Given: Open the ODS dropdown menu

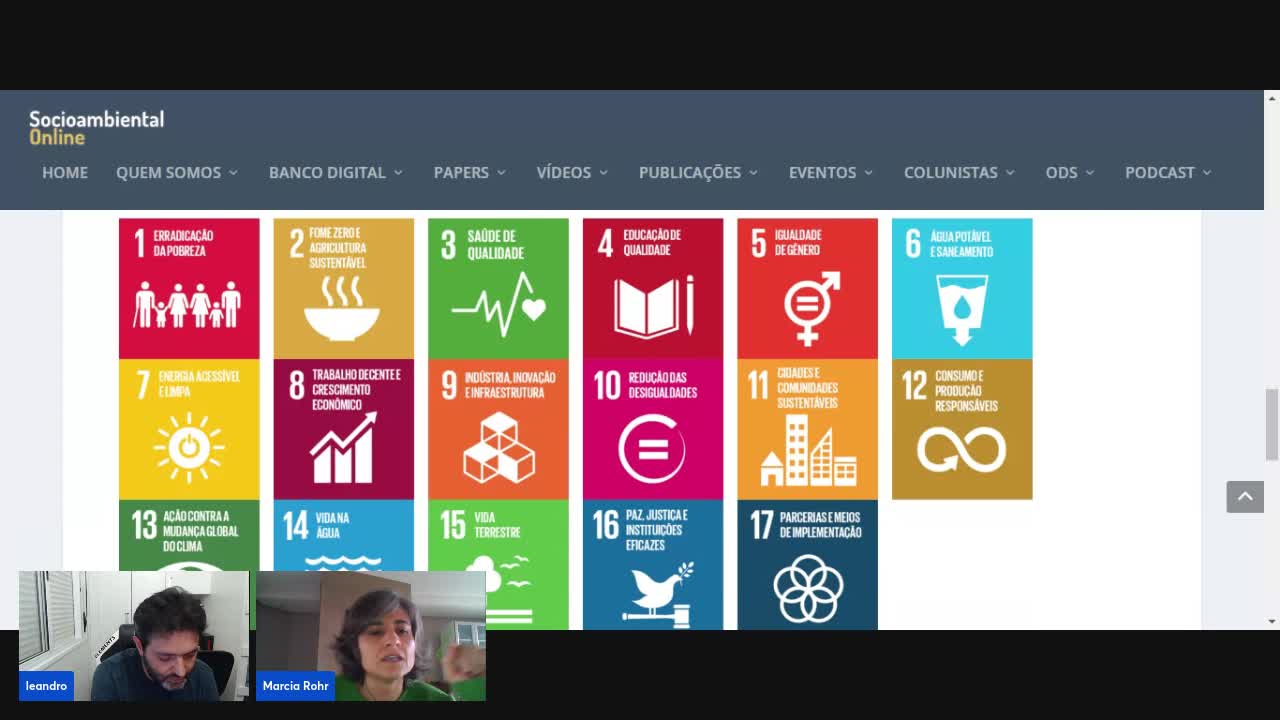Looking at the screenshot, I should (x=1070, y=172).
